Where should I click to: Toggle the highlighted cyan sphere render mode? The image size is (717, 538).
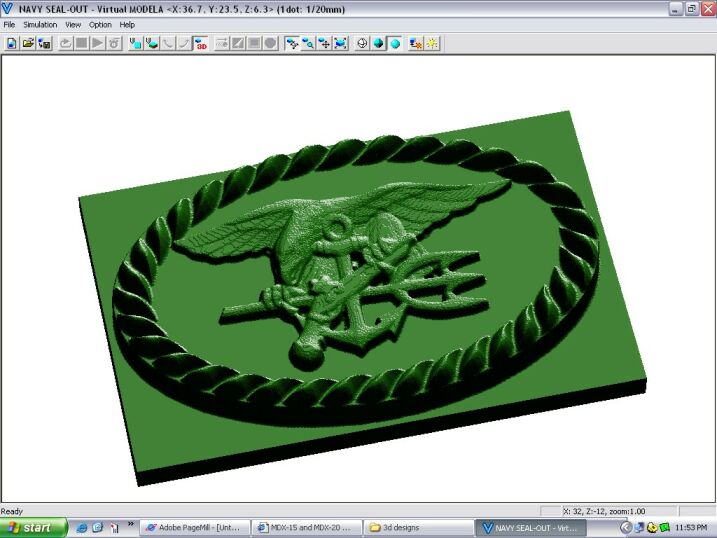[x=395, y=43]
